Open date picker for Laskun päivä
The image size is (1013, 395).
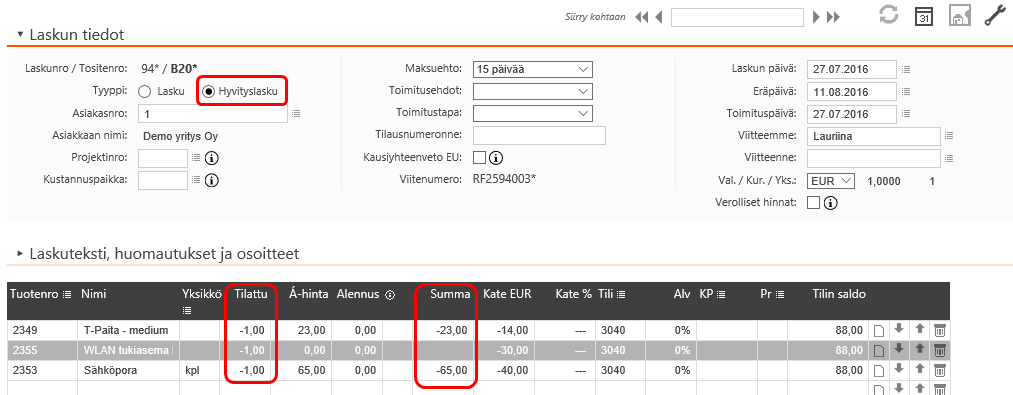906,69
